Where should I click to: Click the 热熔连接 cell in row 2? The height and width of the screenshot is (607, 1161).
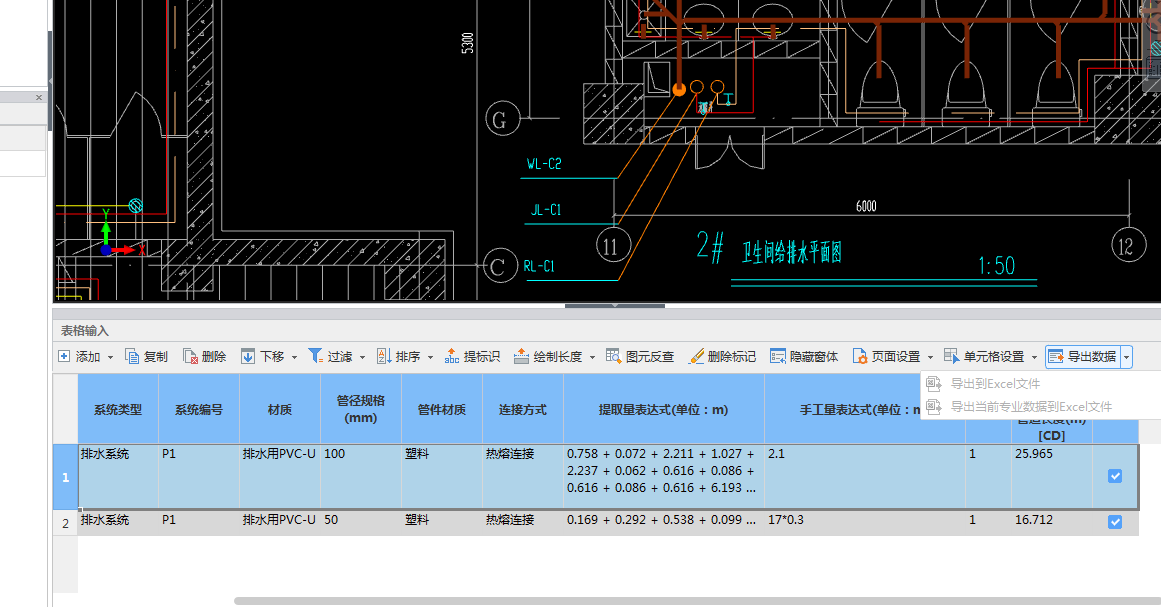pos(523,523)
